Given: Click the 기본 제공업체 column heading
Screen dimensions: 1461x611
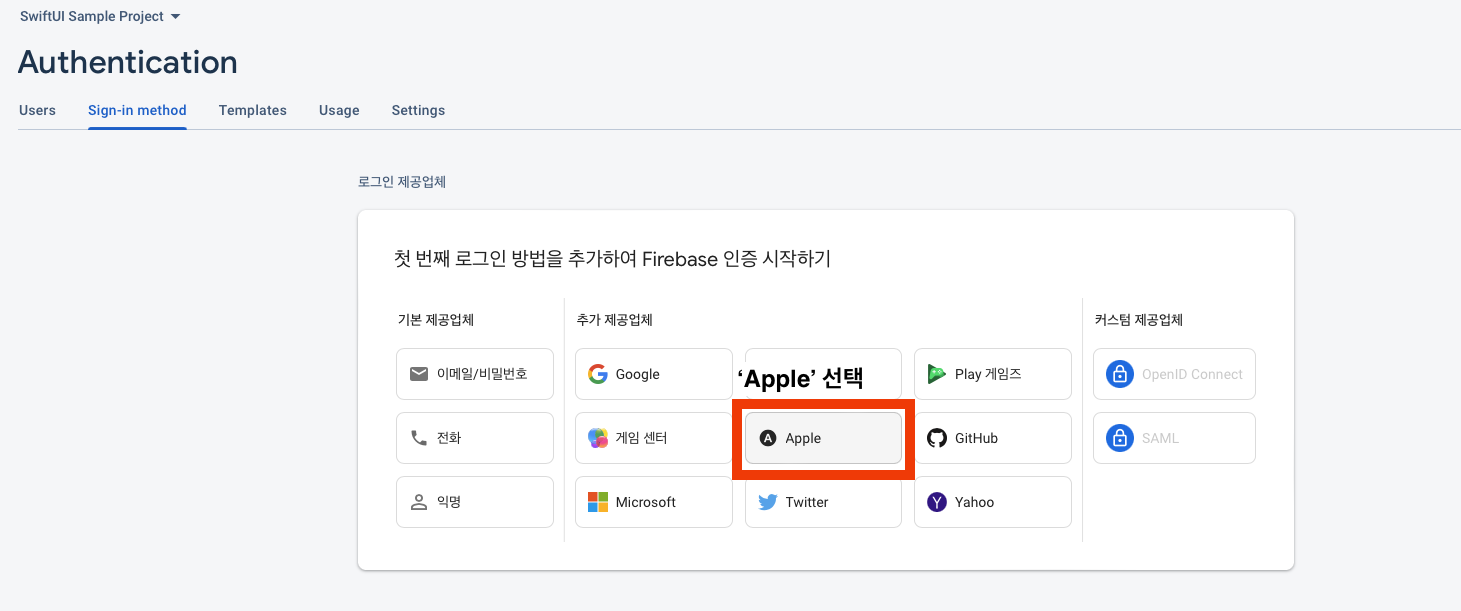Looking at the screenshot, I should 435,320.
